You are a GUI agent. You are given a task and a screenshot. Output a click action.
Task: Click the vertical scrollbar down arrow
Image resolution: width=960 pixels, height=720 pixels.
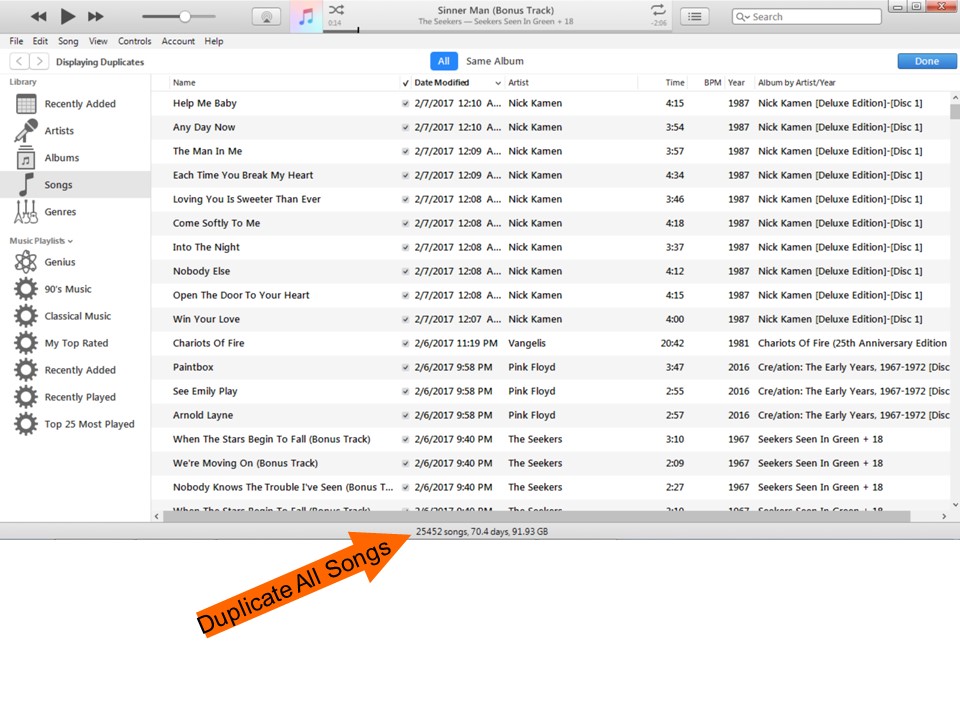pyautogui.click(x=954, y=504)
